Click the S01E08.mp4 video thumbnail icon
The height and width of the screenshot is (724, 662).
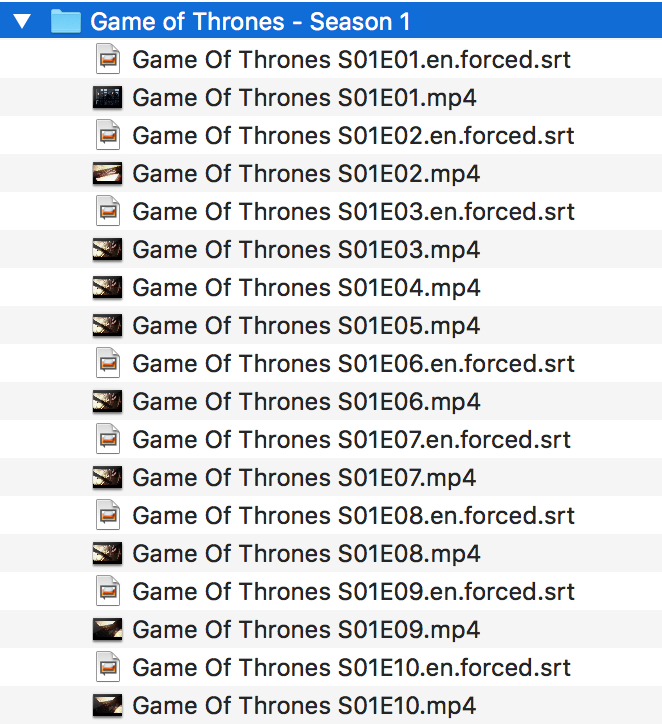[x=107, y=553]
